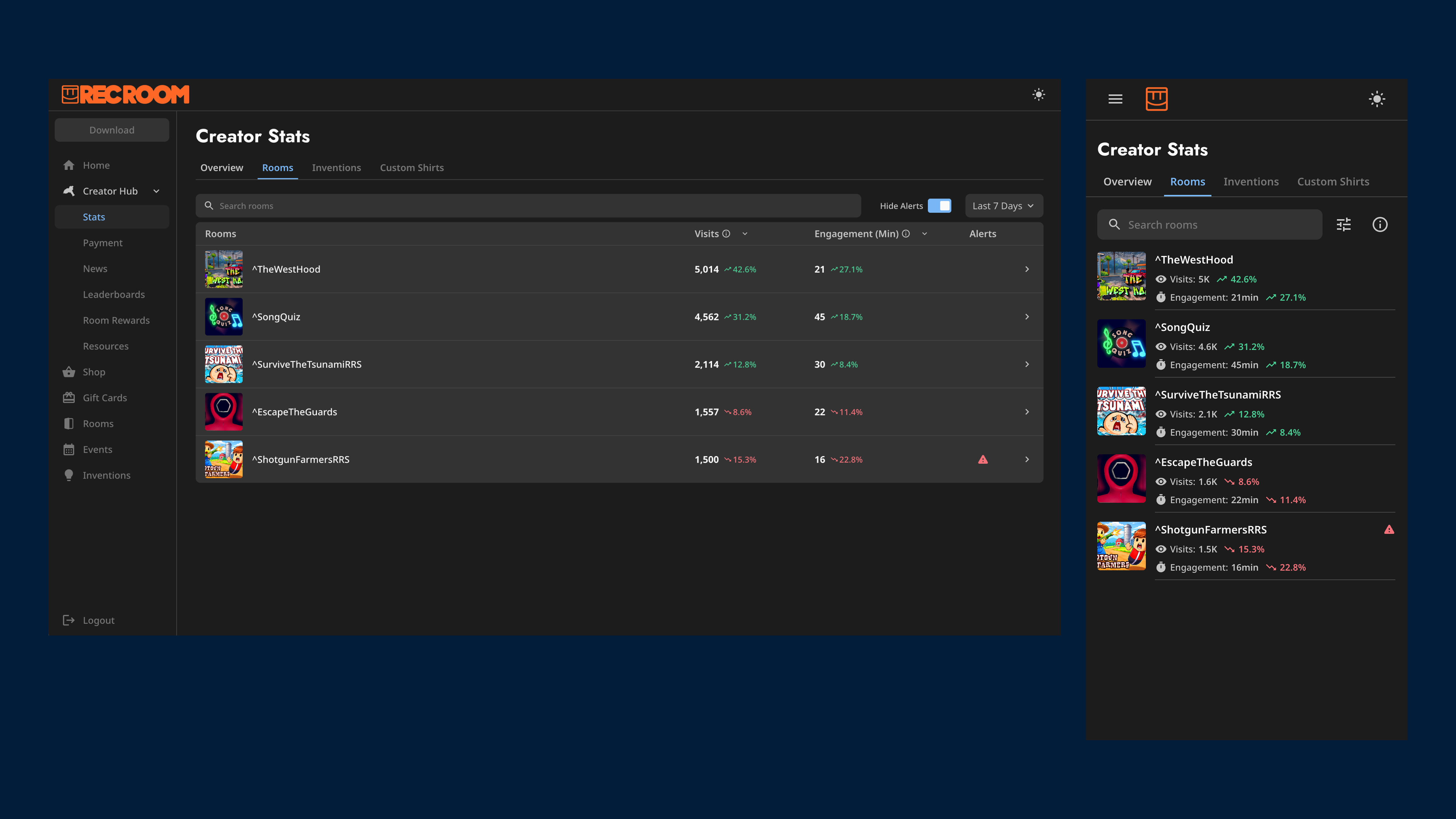1456x819 pixels.
Task: Open News in the sidebar
Action: click(95, 269)
